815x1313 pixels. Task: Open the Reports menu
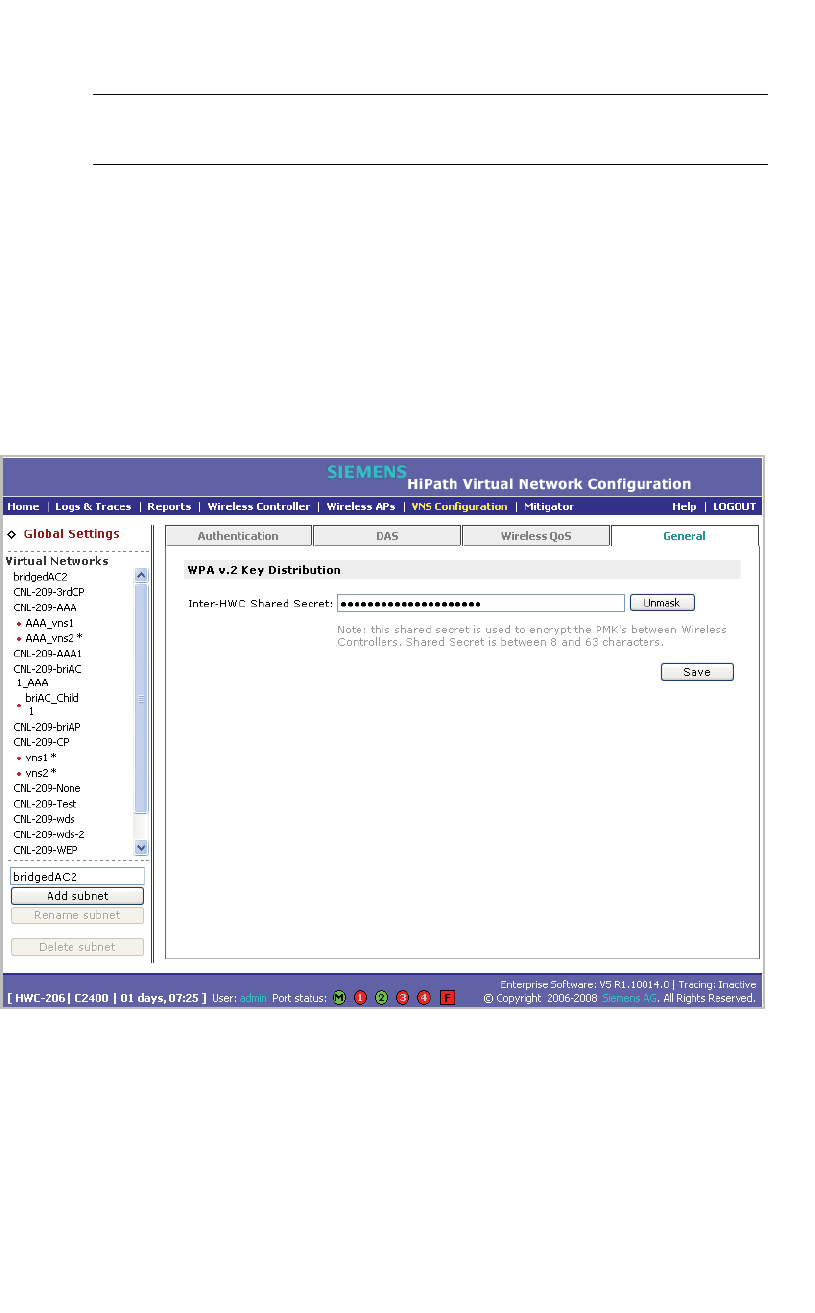169,507
